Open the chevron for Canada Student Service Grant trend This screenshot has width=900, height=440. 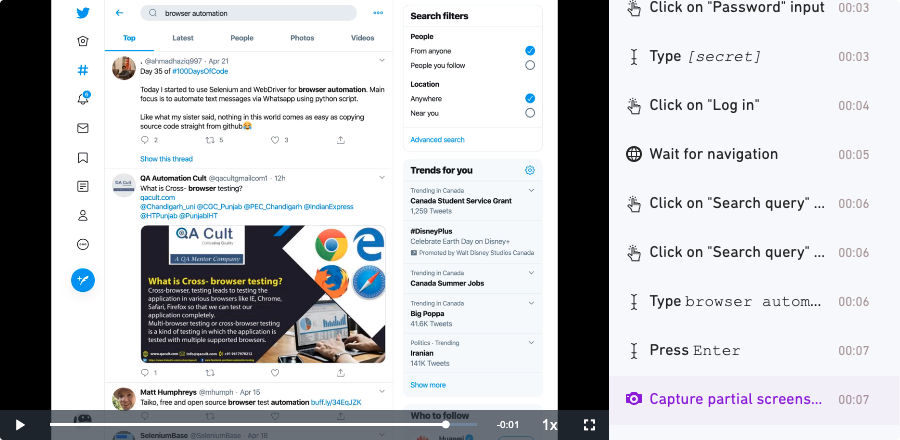[531, 190]
